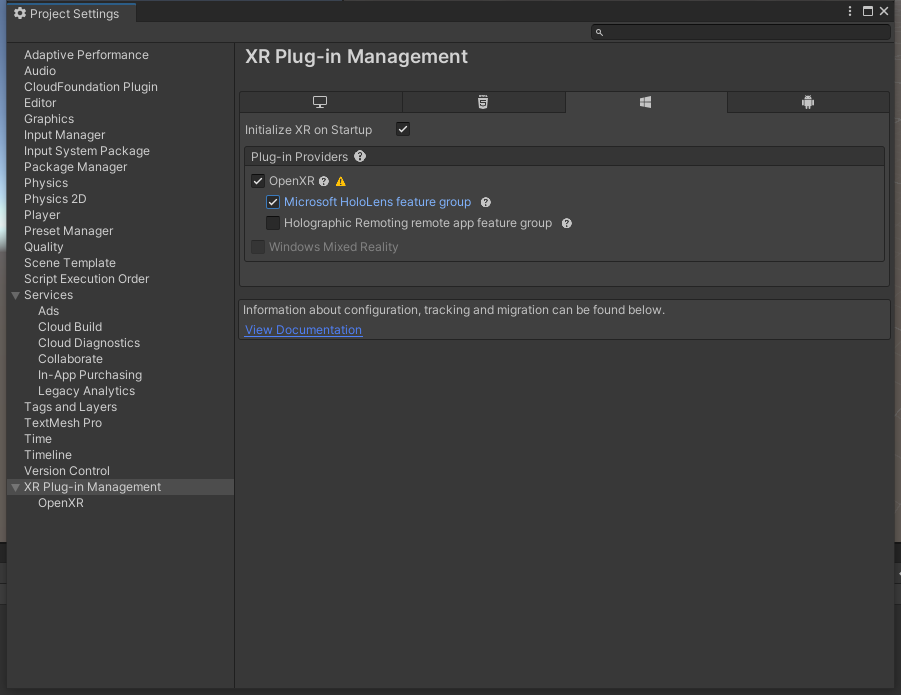Open the Player settings category
This screenshot has width=901, height=695.
coord(42,215)
